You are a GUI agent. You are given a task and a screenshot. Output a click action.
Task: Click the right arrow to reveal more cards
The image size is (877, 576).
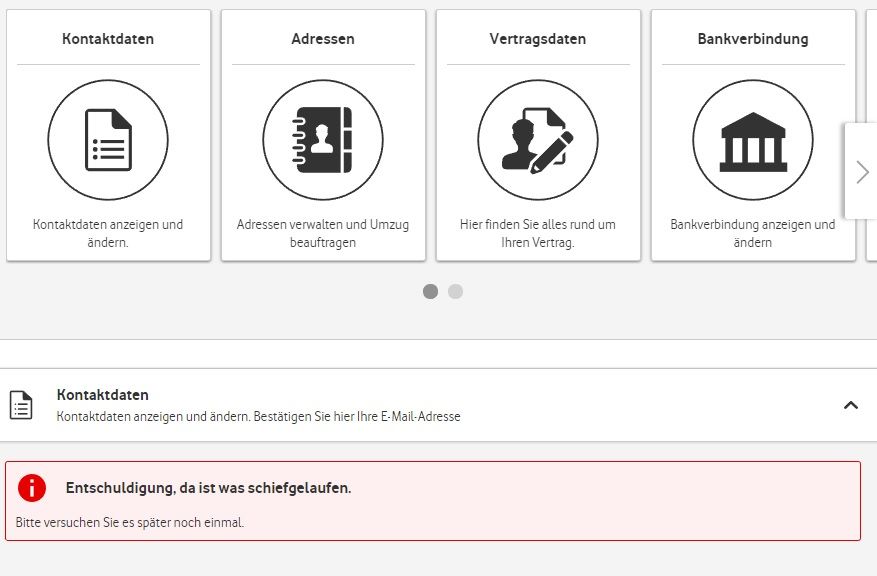[x=862, y=172]
